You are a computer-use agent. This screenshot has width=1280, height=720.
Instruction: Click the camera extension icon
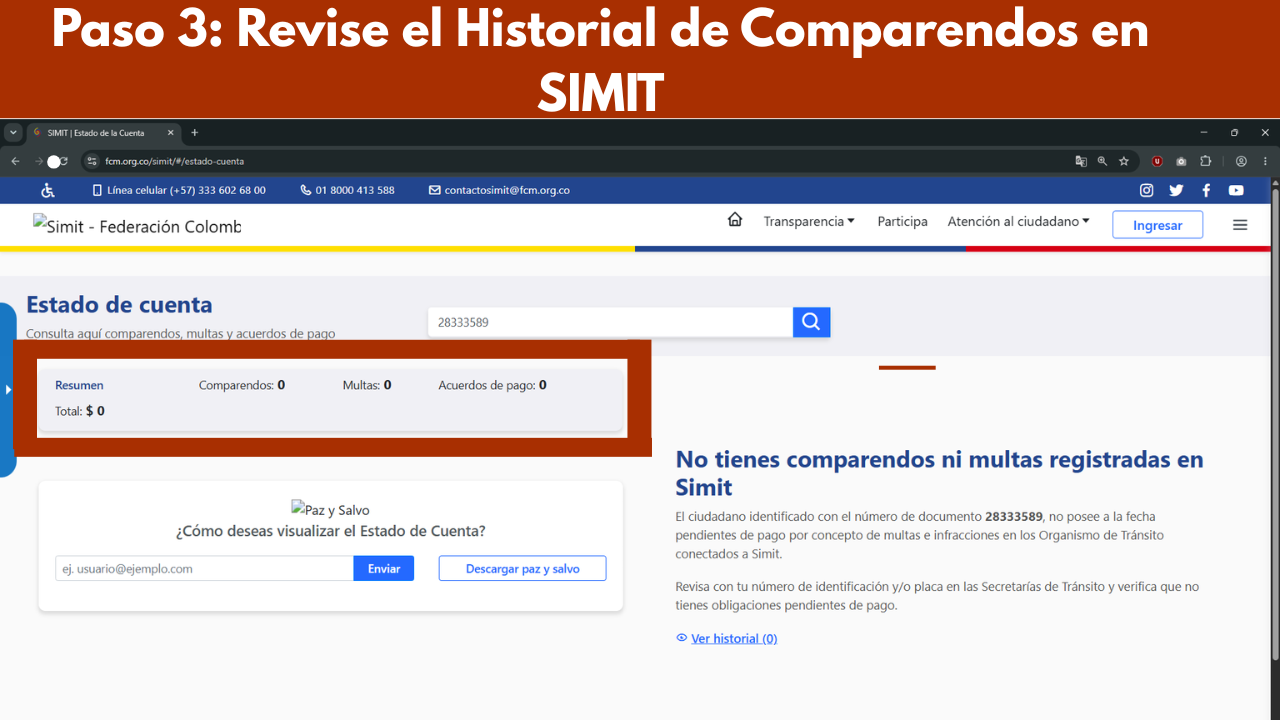point(1181,161)
